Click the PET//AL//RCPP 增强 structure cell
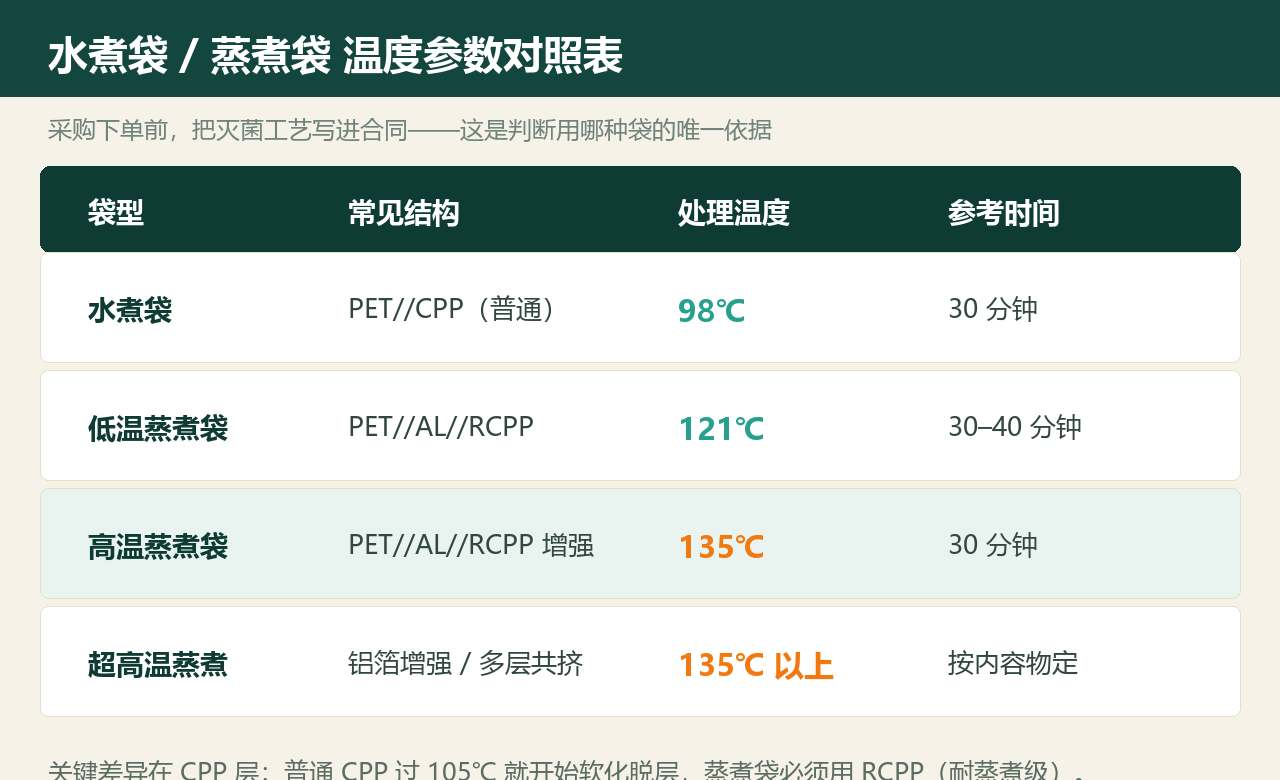The width and height of the screenshot is (1280, 780). pos(471,545)
